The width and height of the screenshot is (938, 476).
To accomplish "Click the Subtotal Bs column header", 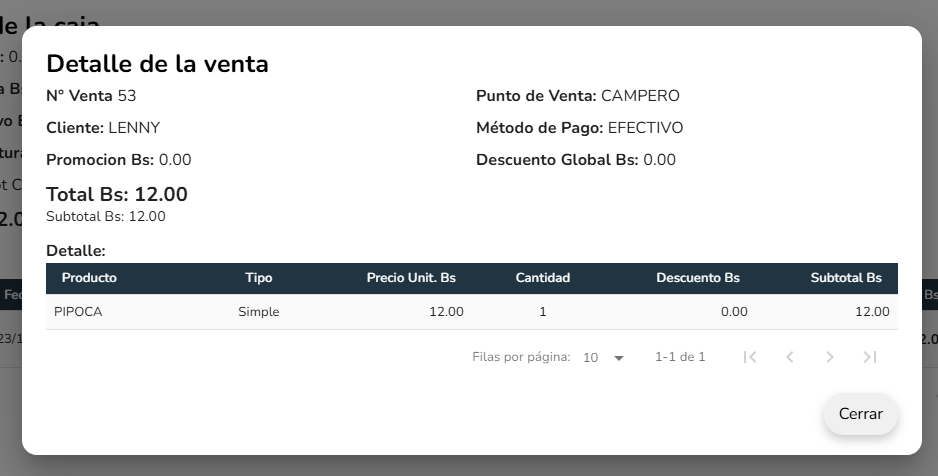I will coord(846,278).
